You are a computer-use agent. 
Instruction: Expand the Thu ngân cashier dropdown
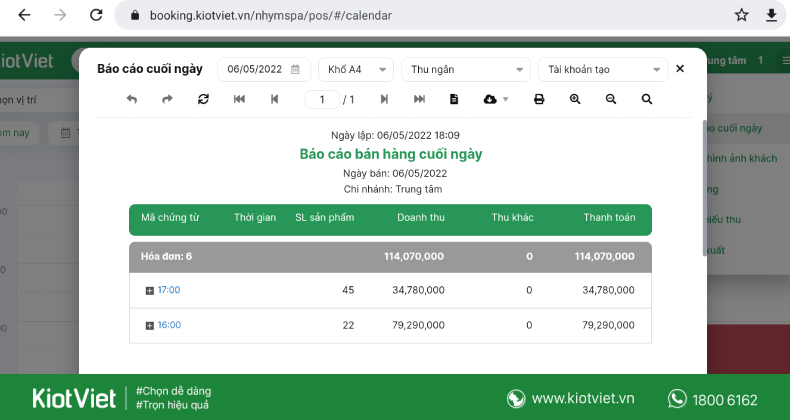465,69
